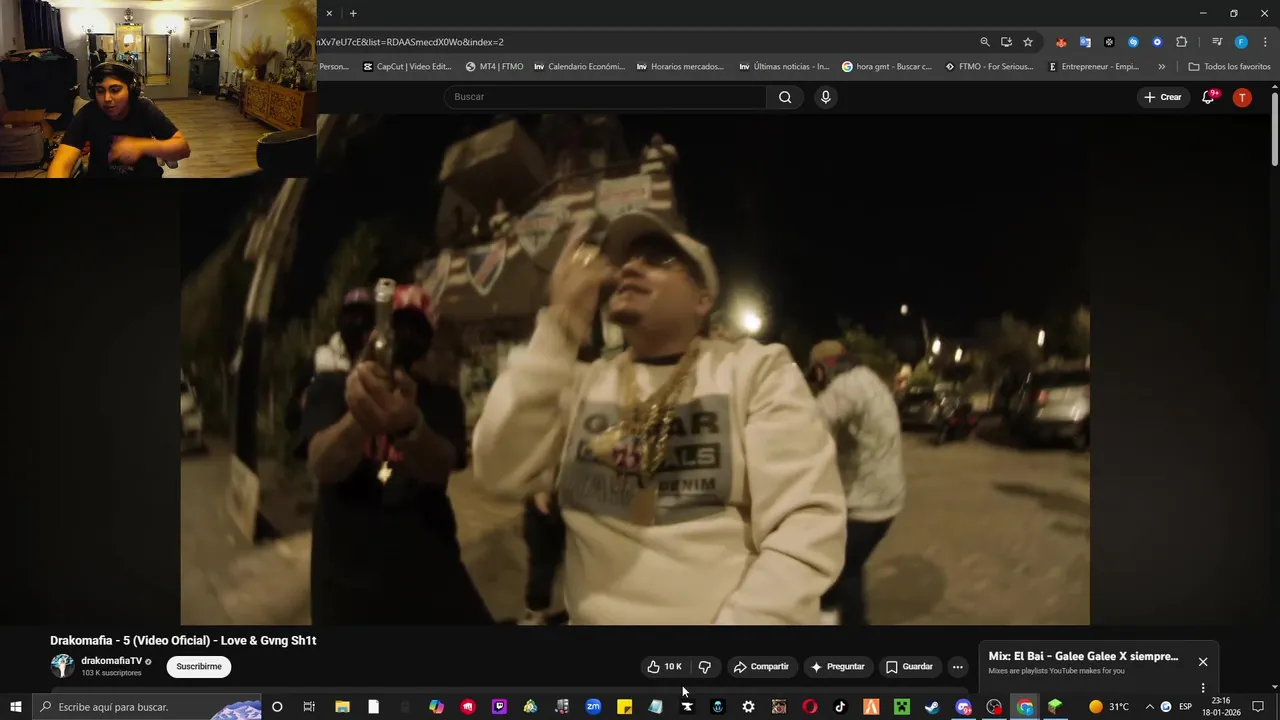Click the Crear button
1280x720 pixels.
pyautogui.click(x=1162, y=97)
